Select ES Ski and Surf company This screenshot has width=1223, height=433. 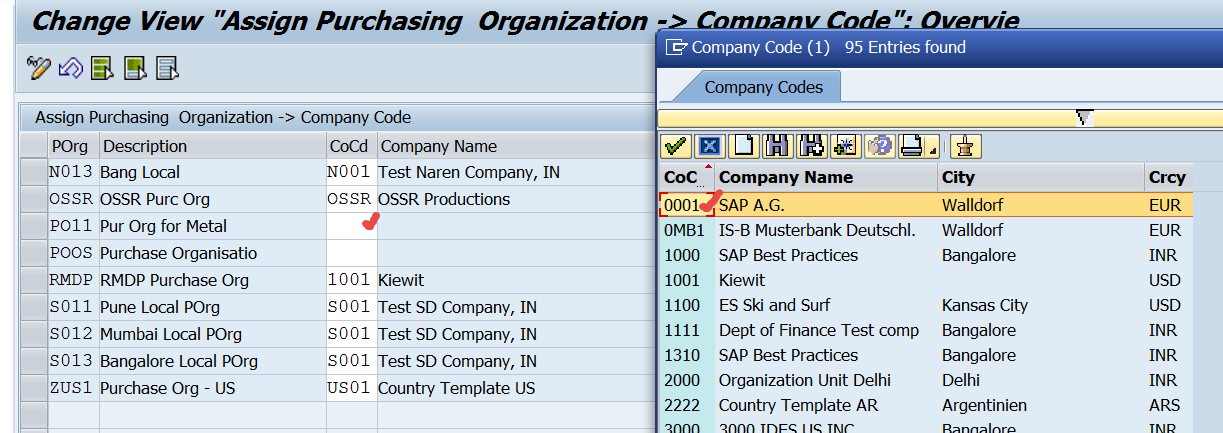(926, 305)
